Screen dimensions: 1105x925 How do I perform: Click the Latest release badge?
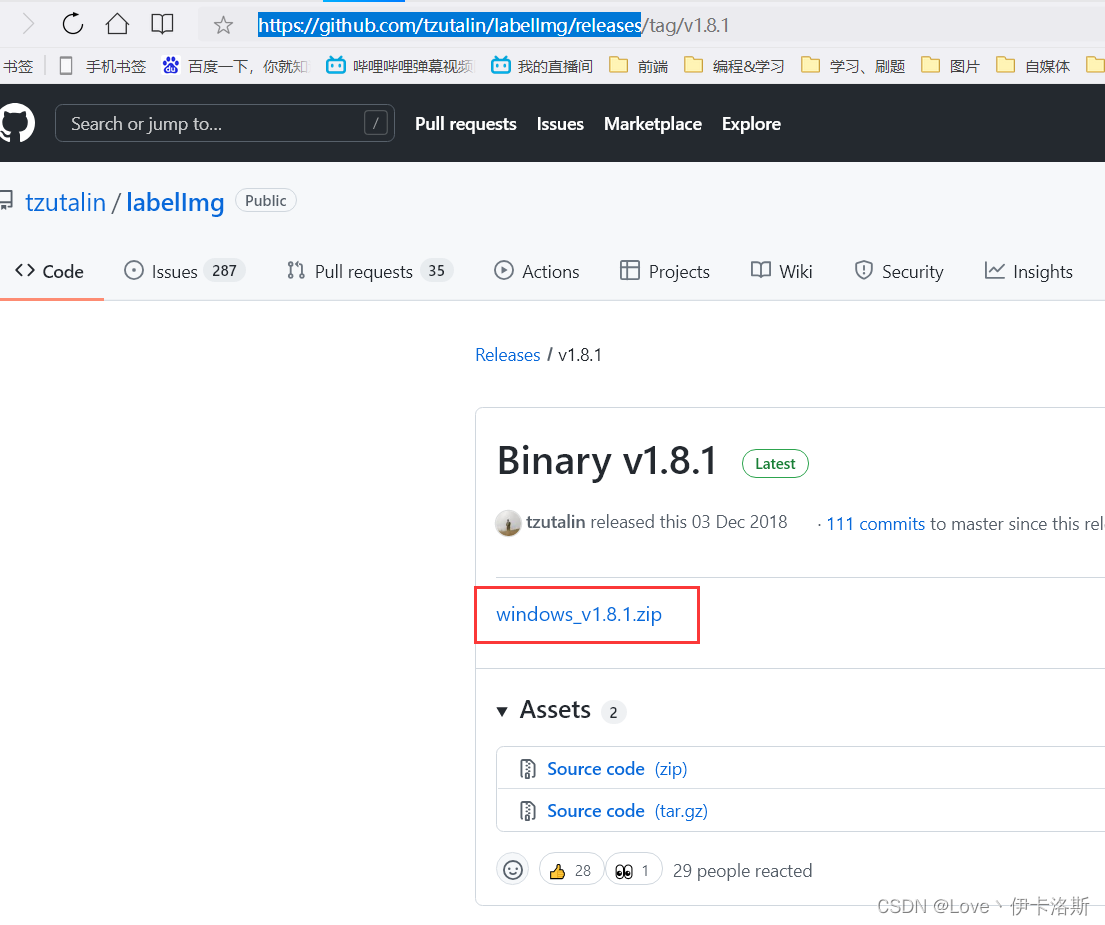pyautogui.click(x=775, y=464)
